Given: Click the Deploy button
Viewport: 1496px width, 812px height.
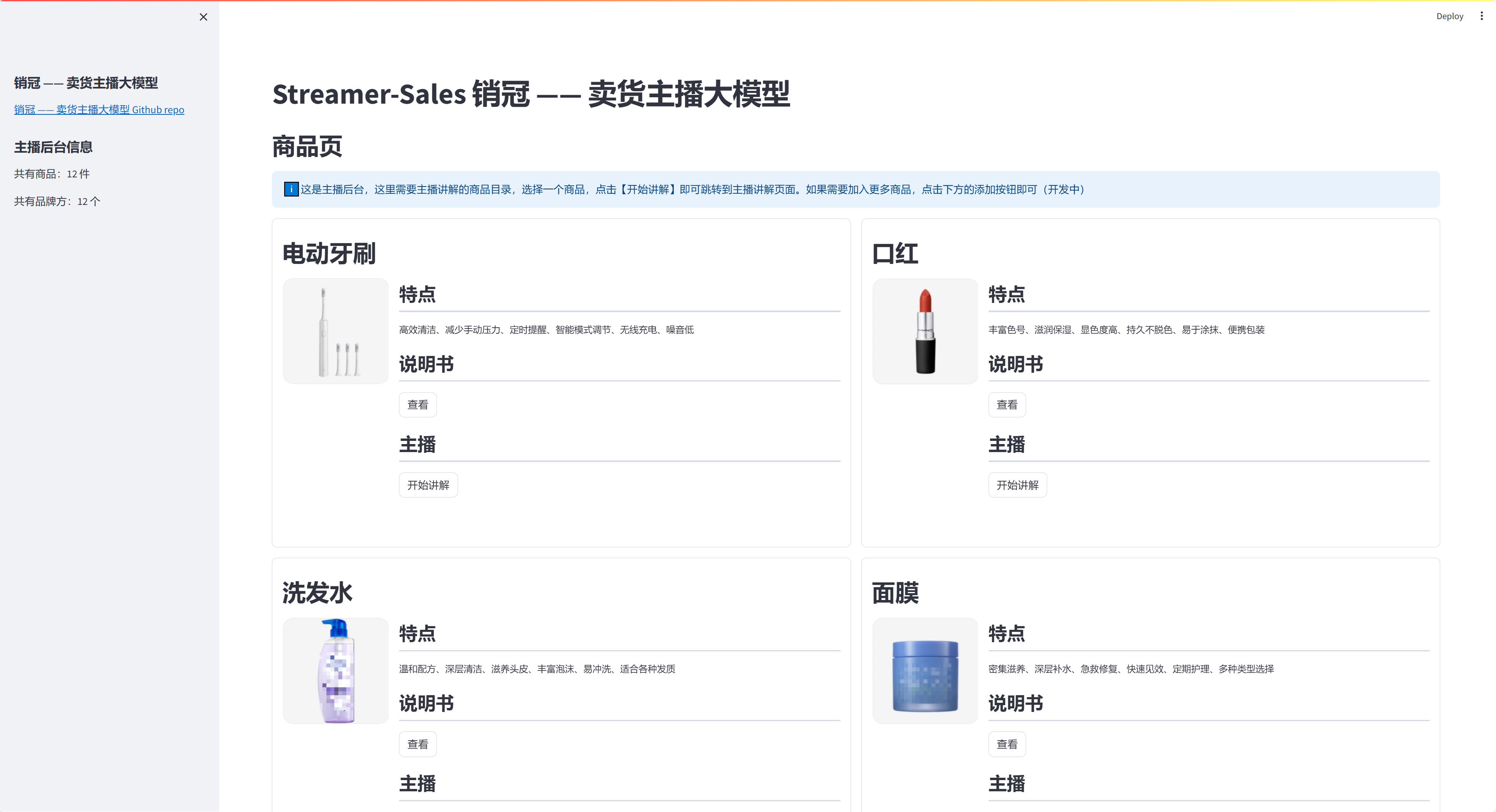Looking at the screenshot, I should click(x=1449, y=16).
